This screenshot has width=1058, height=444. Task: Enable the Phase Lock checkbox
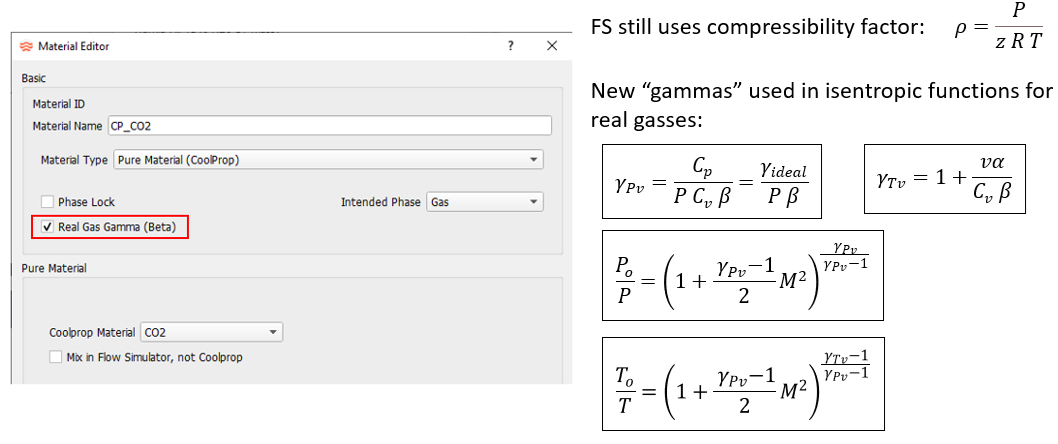click(47, 202)
